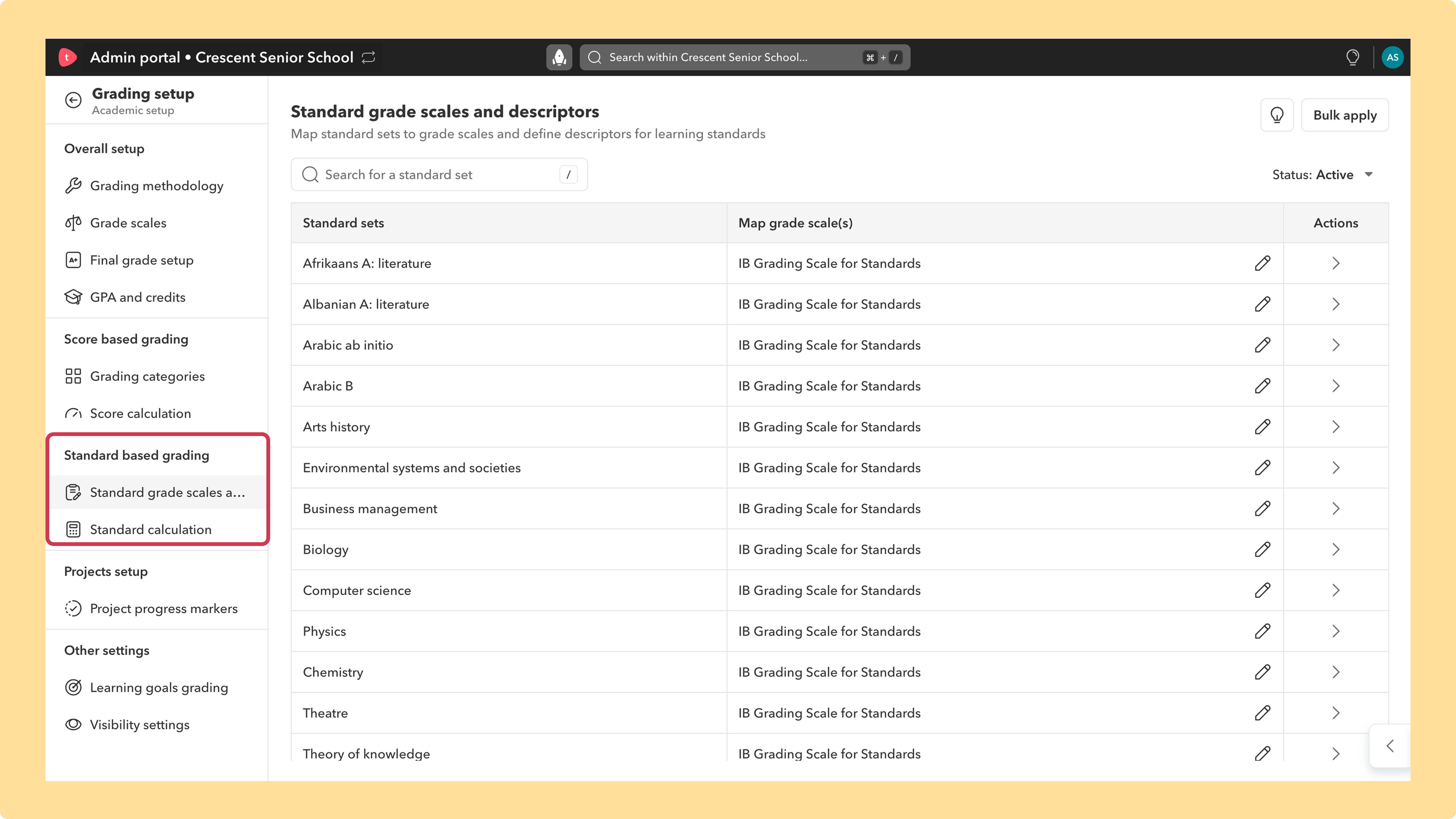The height and width of the screenshot is (819, 1456).
Task: Click the Computer science standard set name
Action: click(x=357, y=590)
